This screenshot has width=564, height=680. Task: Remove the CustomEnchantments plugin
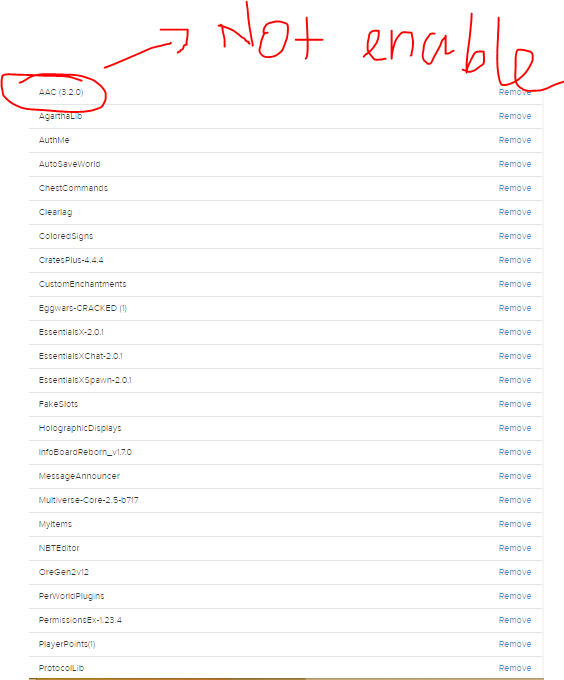tap(515, 284)
